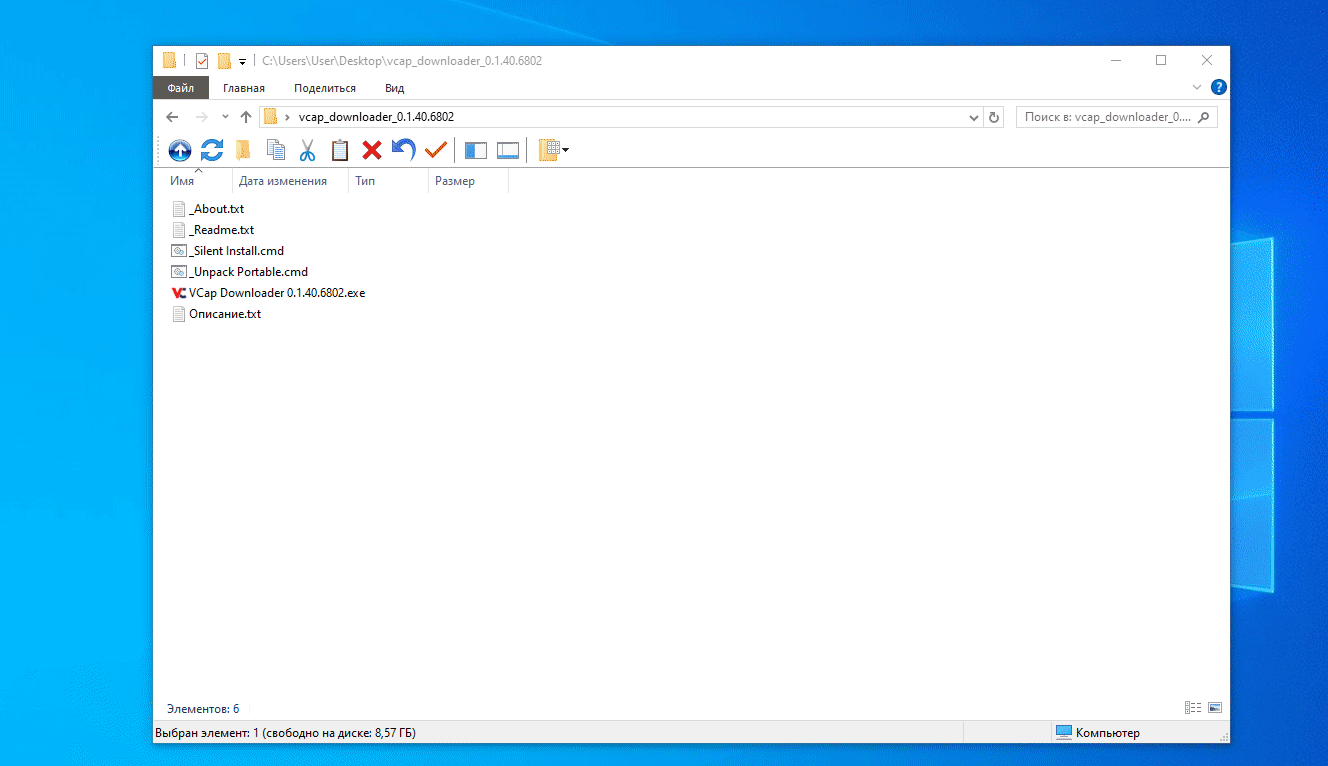Open the Вид ribbon tab

point(395,88)
